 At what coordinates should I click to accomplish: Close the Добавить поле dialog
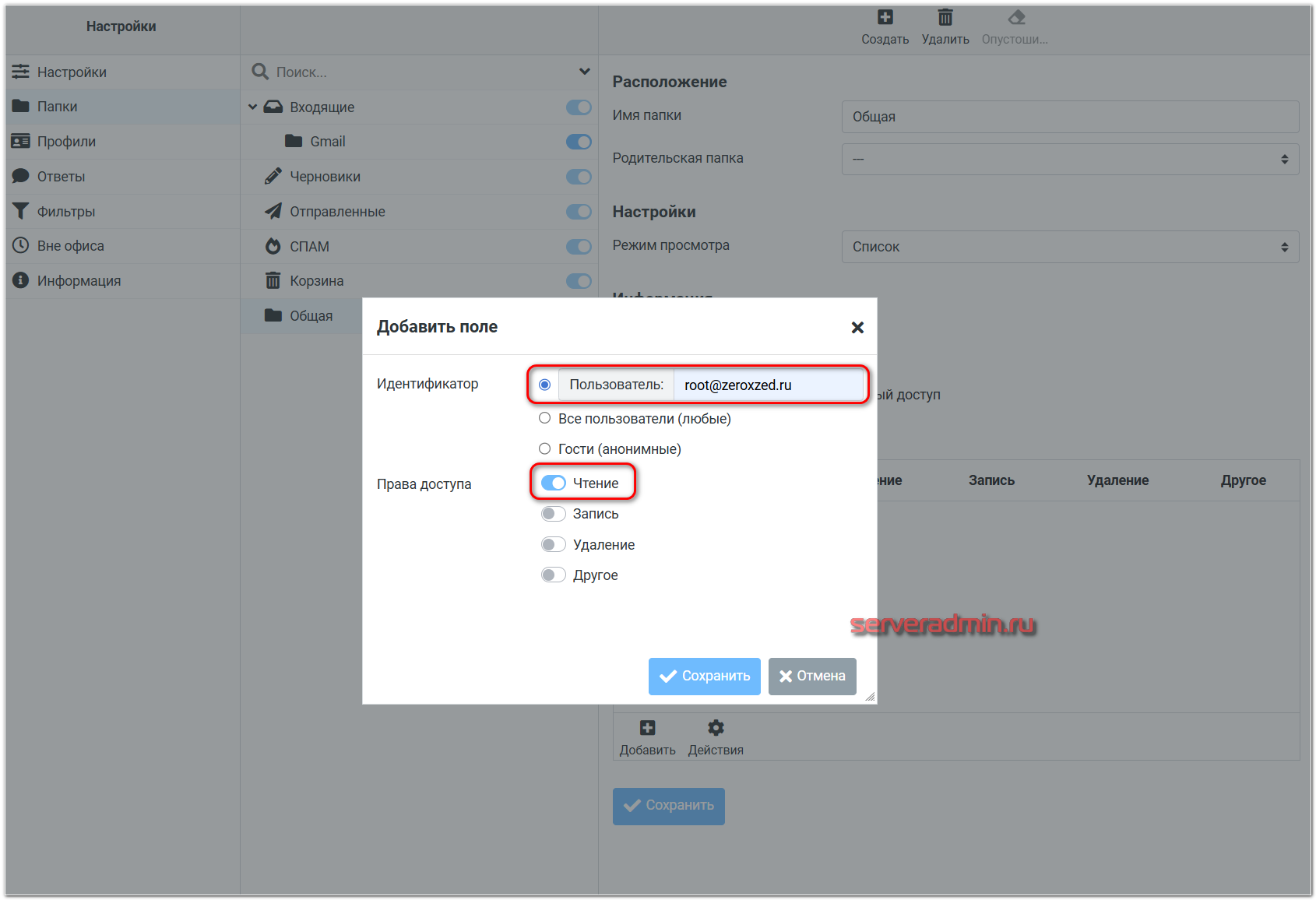[857, 328]
